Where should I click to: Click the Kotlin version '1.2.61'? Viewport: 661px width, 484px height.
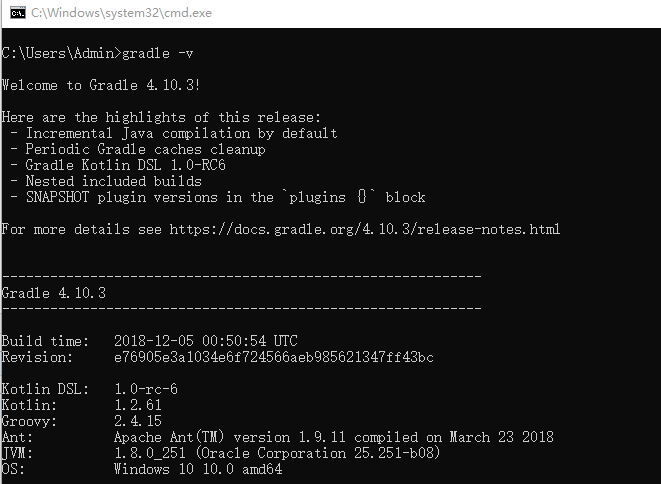click(x=137, y=405)
